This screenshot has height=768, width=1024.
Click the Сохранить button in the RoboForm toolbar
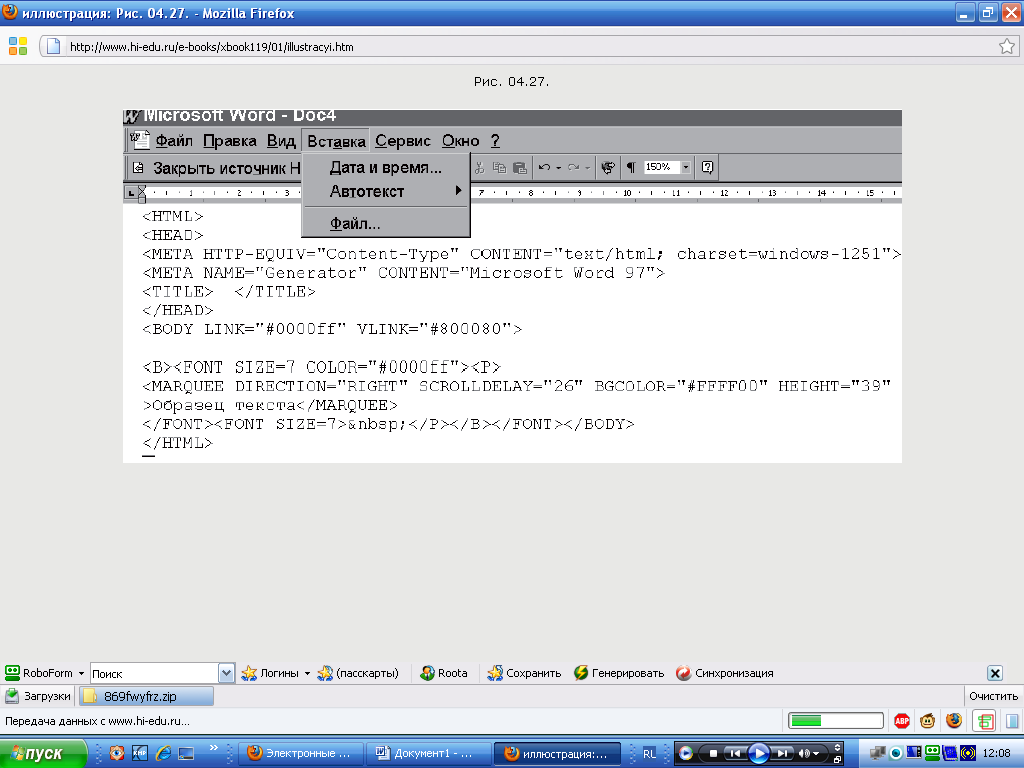click(x=524, y=673)
